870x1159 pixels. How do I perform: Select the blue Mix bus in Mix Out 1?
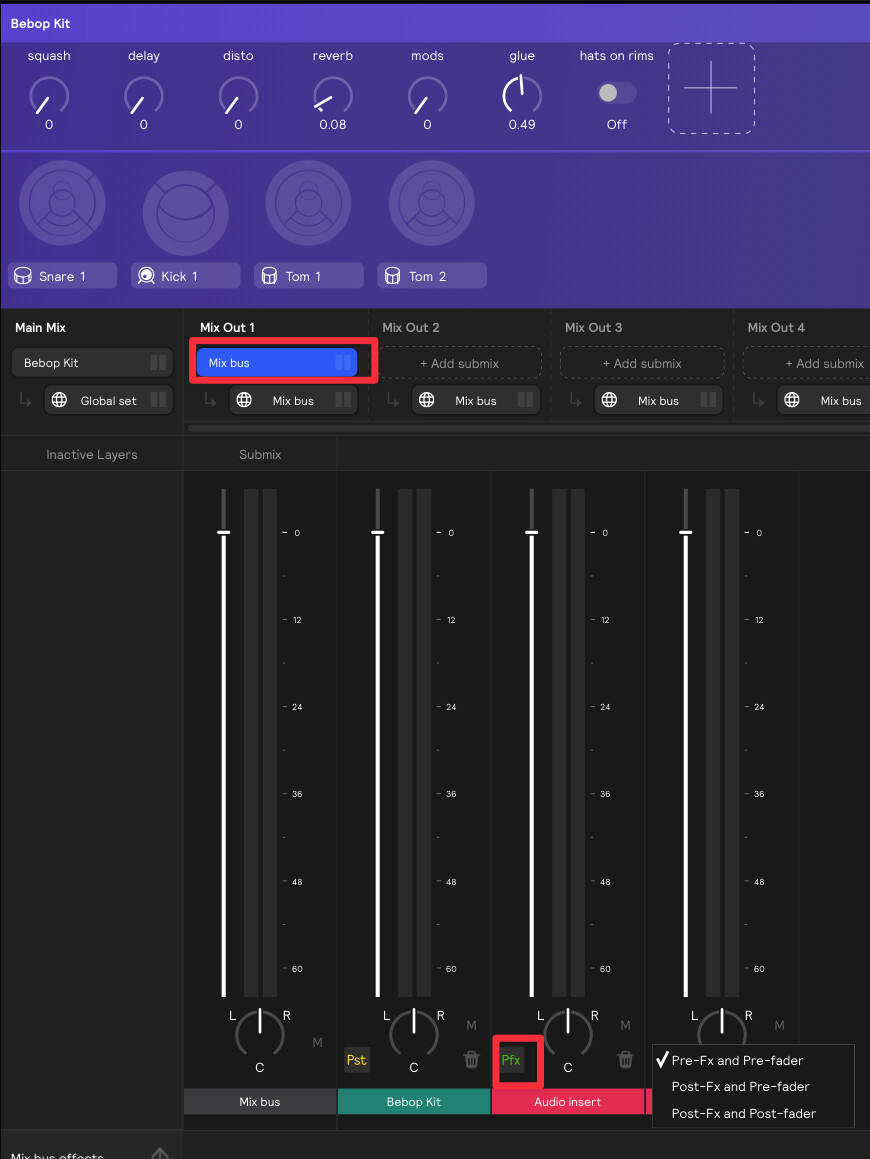(x=276, y=363)
